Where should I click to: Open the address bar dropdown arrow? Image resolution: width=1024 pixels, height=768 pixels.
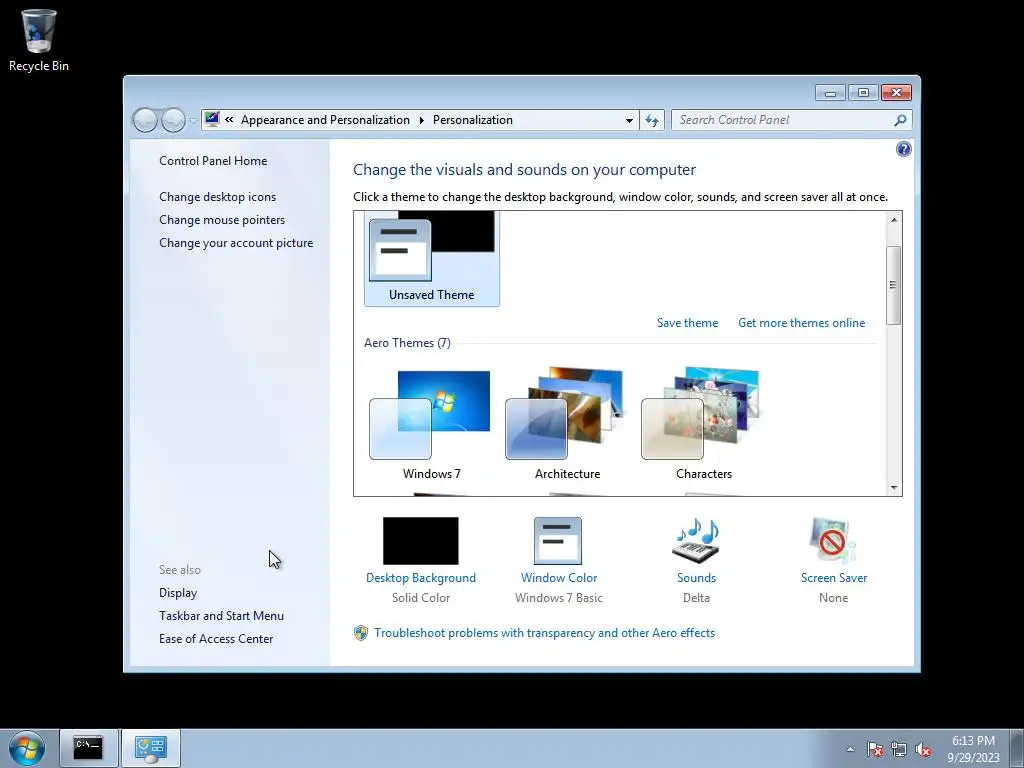[629, 120]
